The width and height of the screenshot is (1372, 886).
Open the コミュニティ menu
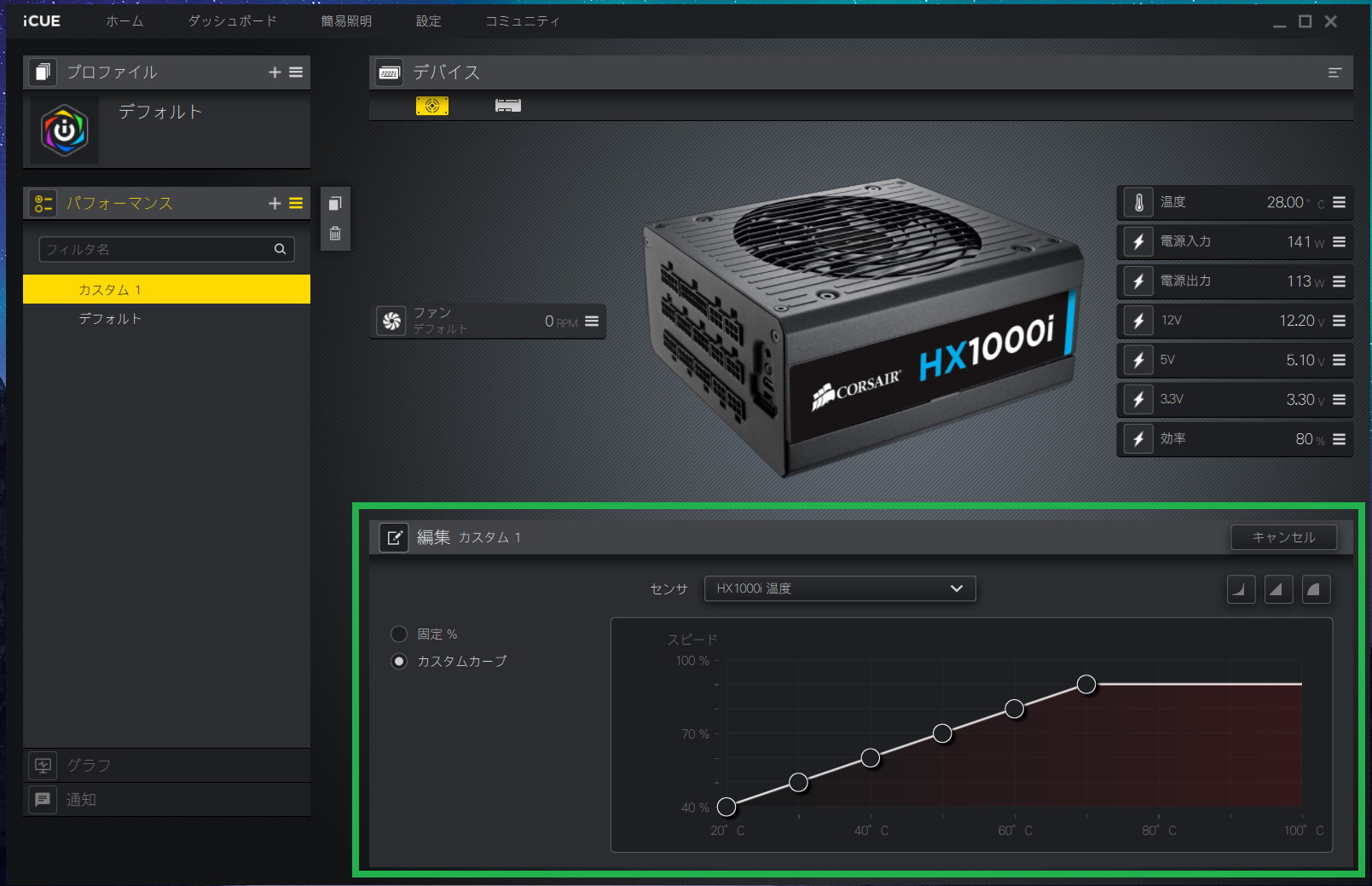point(523,21)
